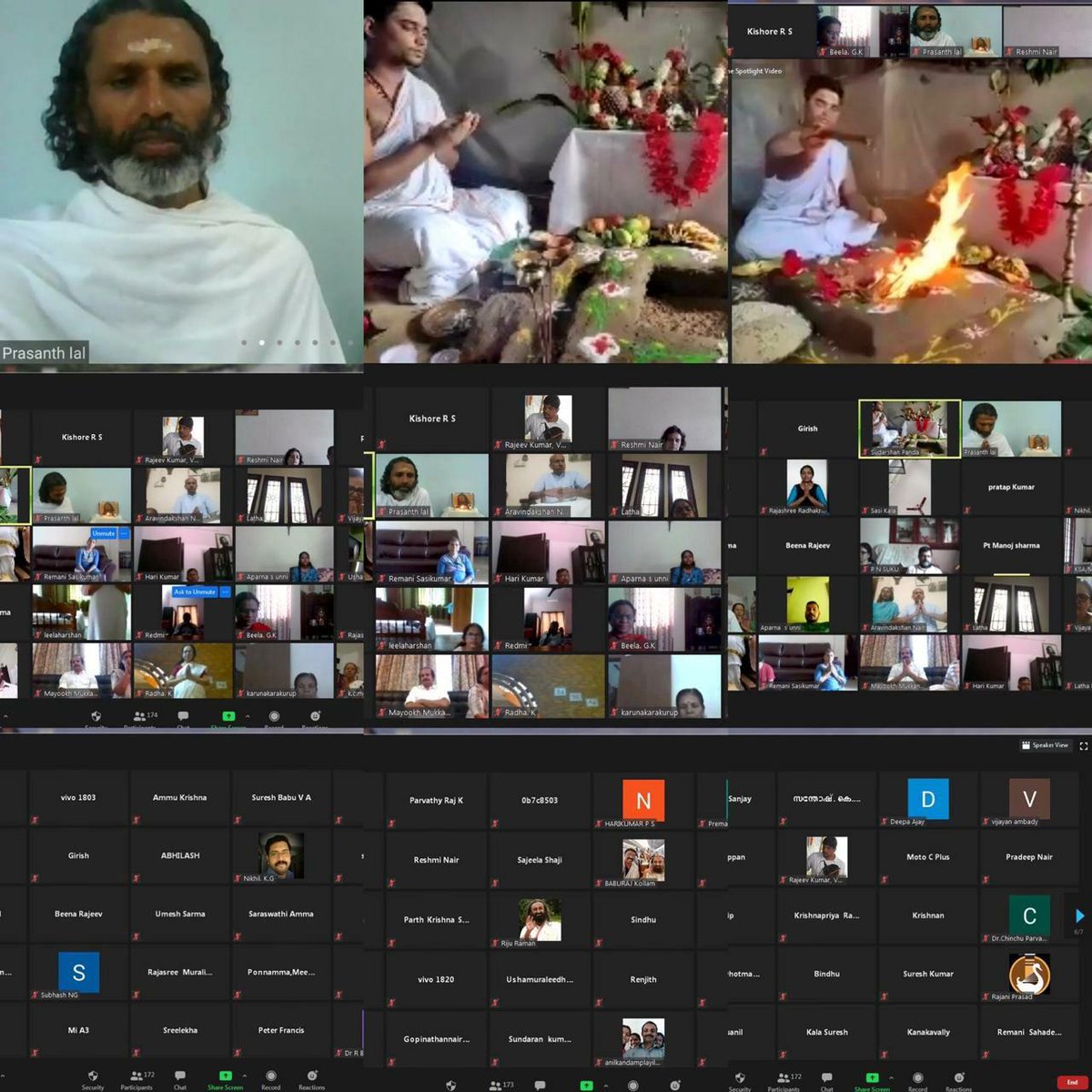
Task: Open Chat in the window with End button
Action: [827, 1081]
